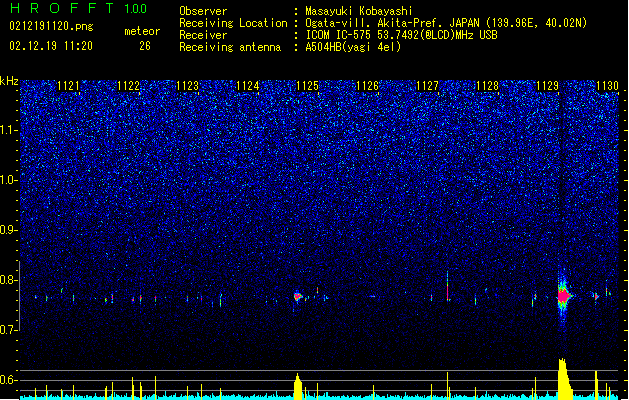Click the ICOM IC-575 receiver text
This screenshot has height=400, width=629.
tap(401, 35)
